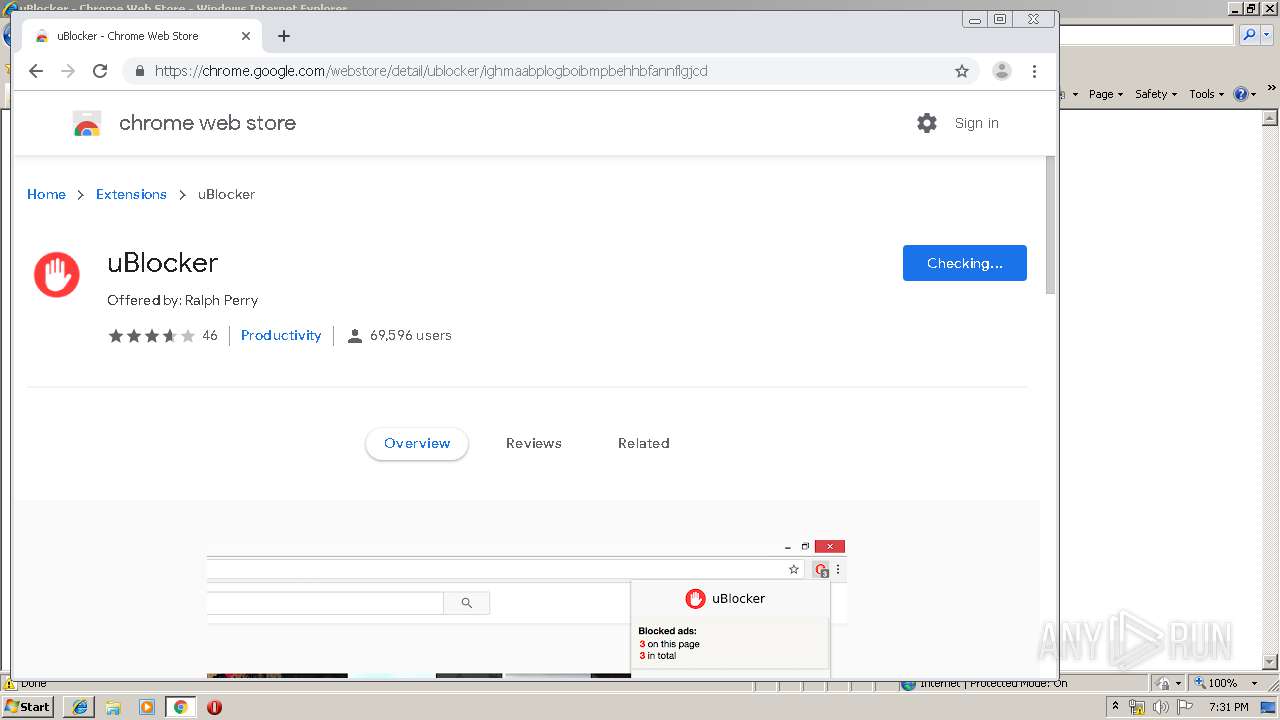Switch to the Reviews tab
Screen dimensions: 1280x720
[533, 443]
